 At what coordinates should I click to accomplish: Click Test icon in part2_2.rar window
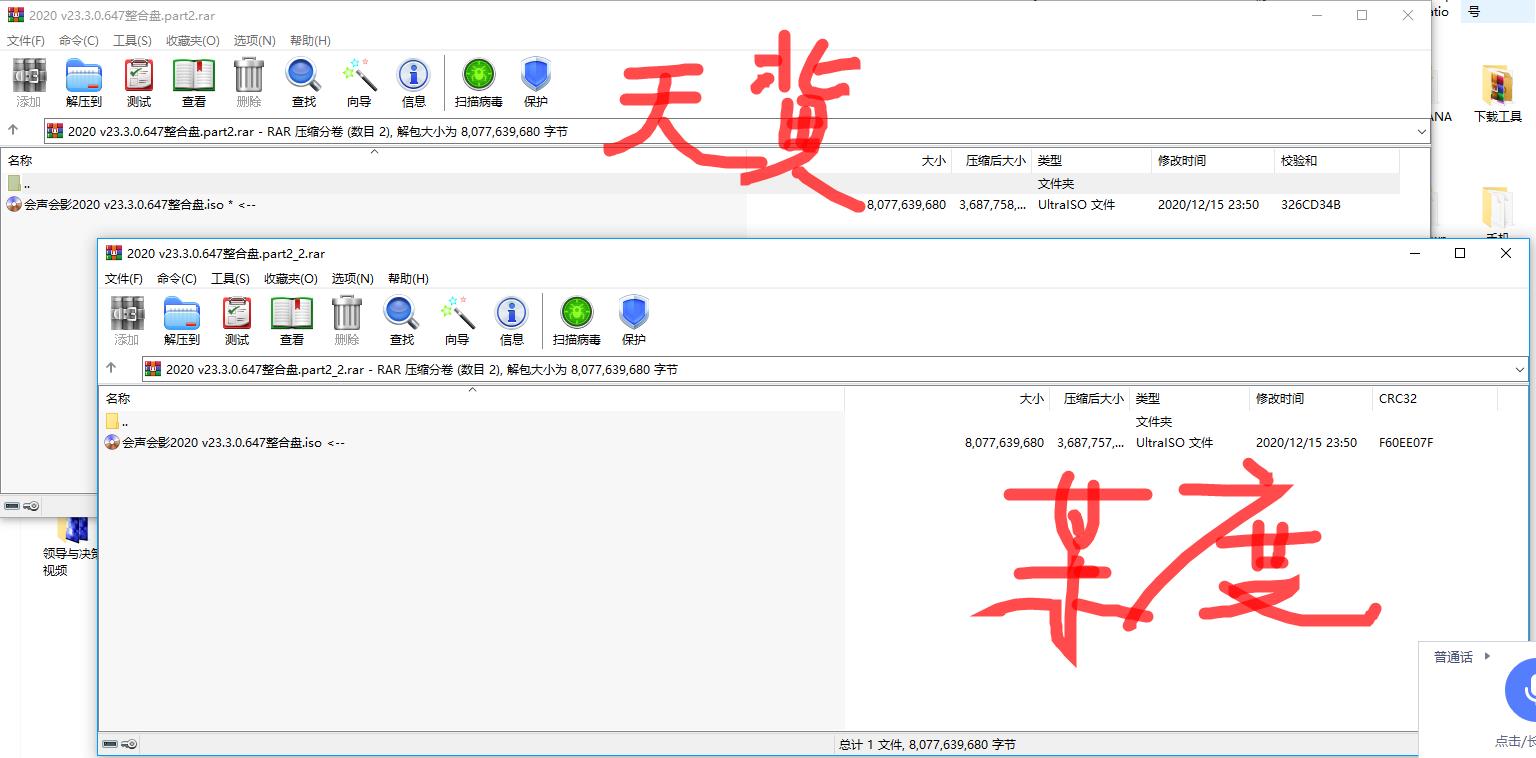(237, 321)
